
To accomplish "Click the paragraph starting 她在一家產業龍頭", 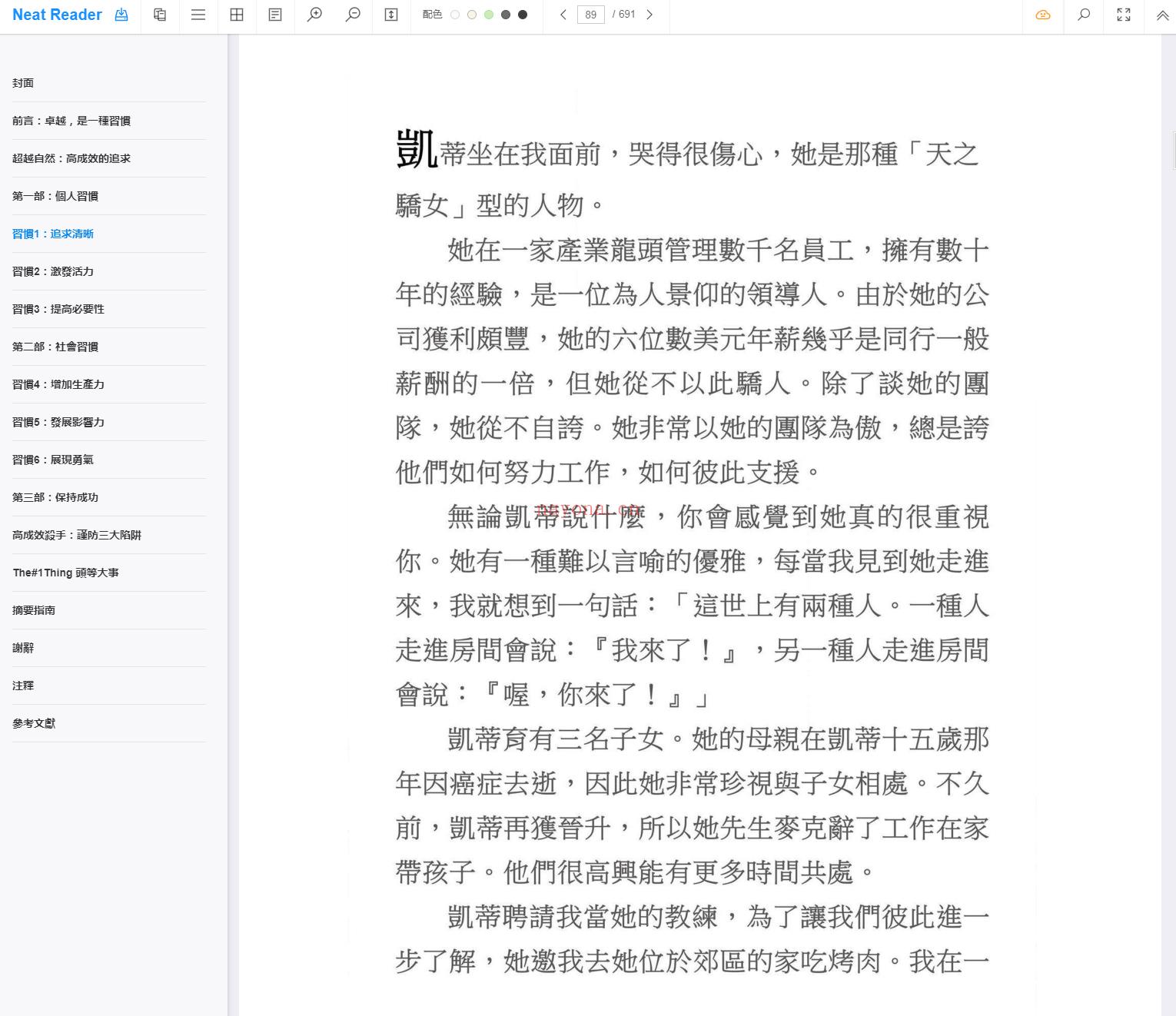I will pos(692,361).
